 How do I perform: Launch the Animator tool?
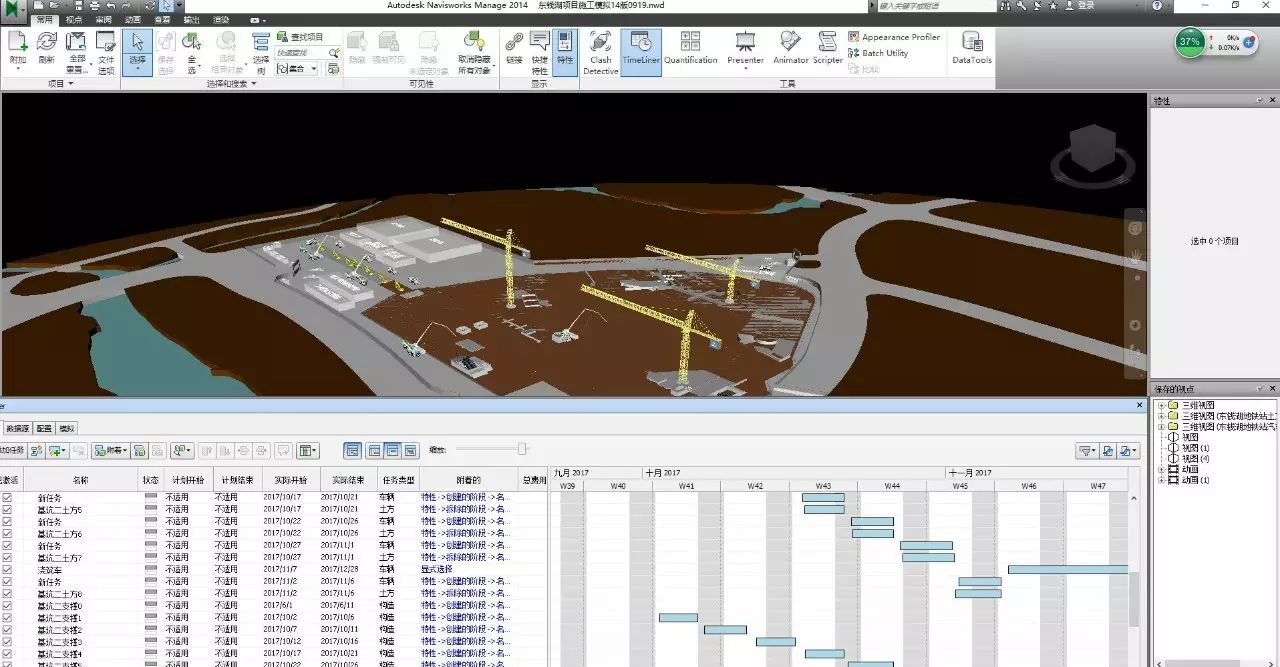tap(790, 52)
